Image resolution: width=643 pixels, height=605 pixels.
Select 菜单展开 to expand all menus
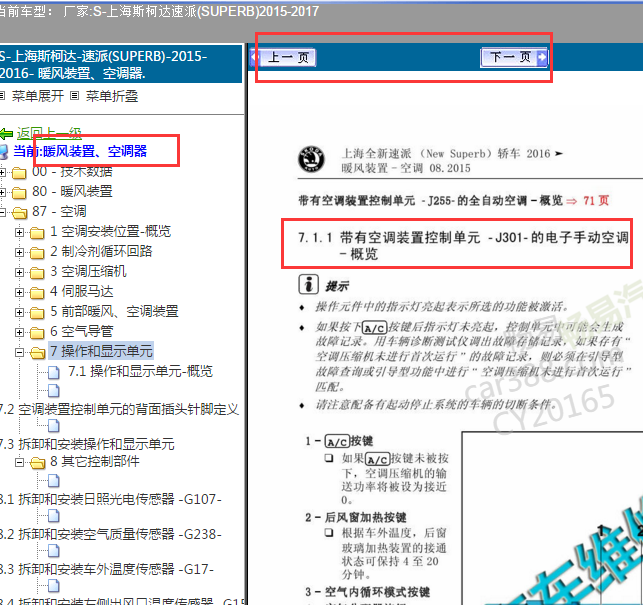tap(38, 96)
